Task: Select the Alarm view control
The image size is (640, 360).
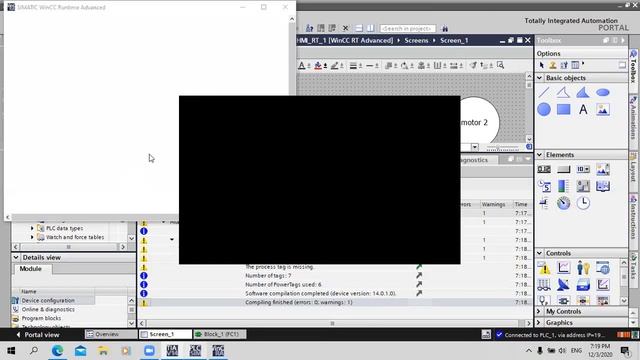Action: tap(544, 268)
